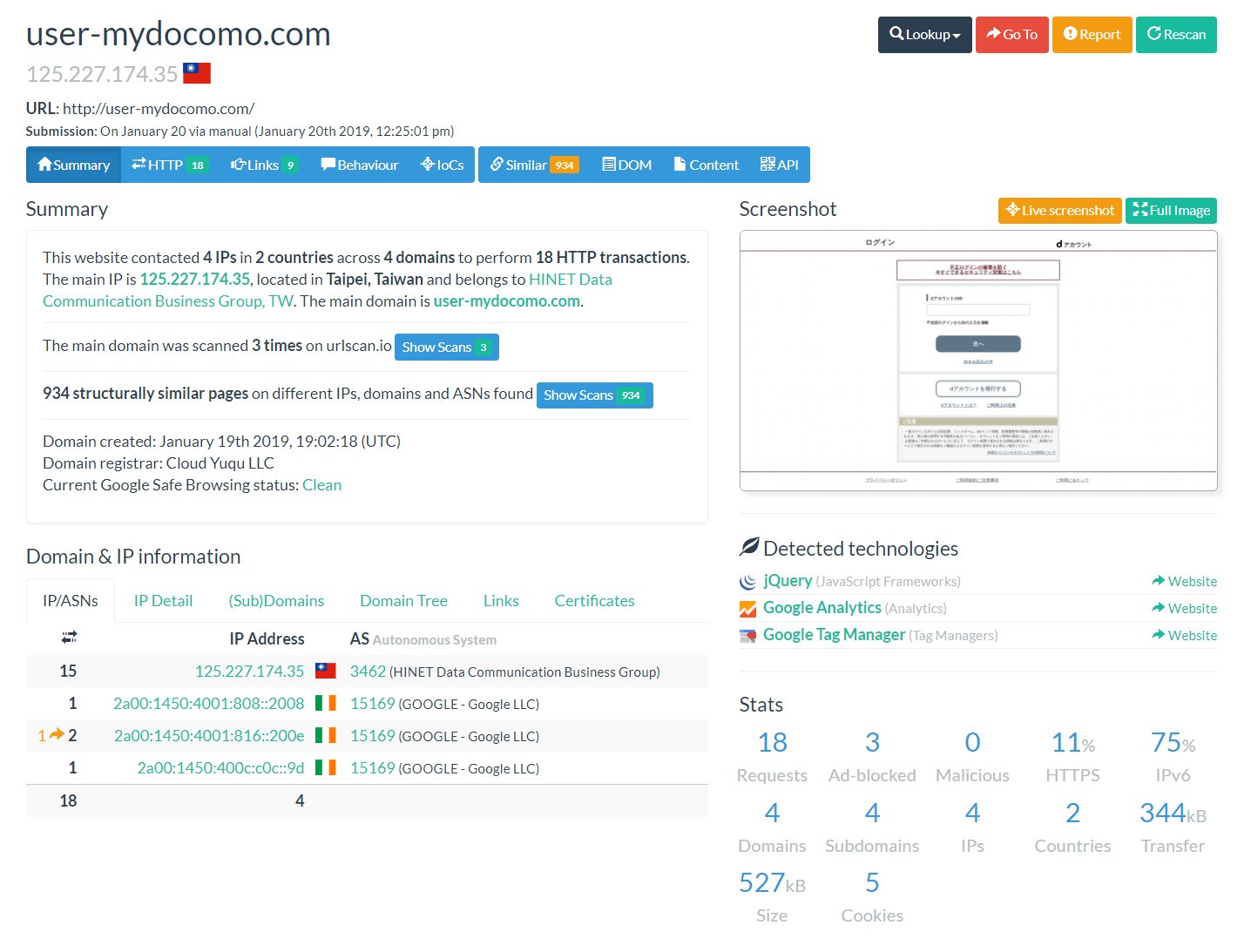Click the 18 Requests stat
Screen dimensions: 1251x952
772,757
